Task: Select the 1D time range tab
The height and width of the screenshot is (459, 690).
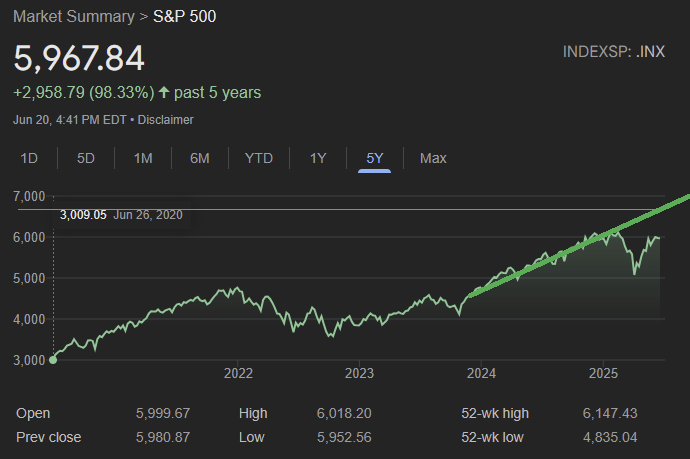Action: pyautogui.click(x=29, y=158)
